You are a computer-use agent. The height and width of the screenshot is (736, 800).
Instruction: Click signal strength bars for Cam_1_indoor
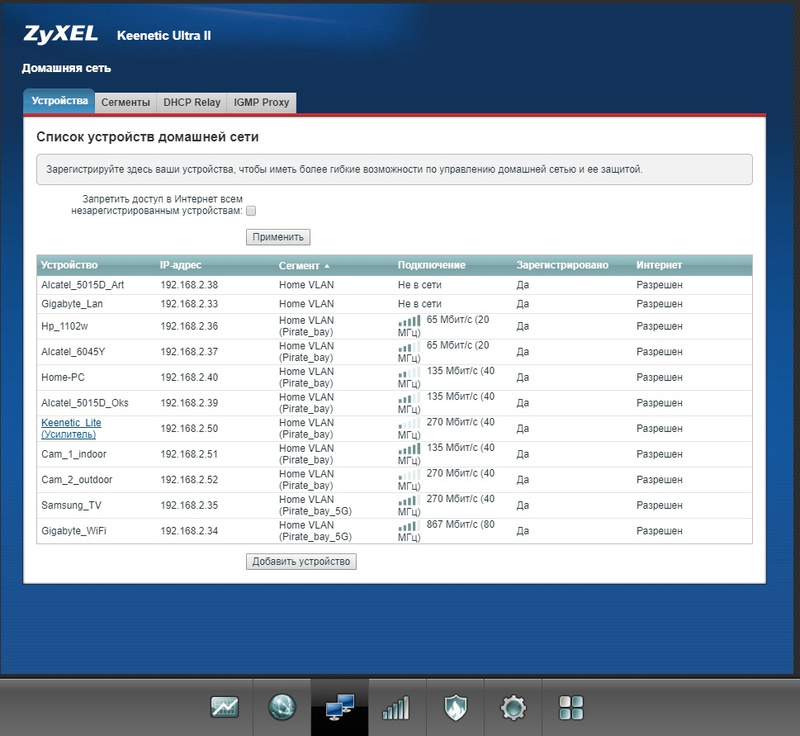point(409,448)
